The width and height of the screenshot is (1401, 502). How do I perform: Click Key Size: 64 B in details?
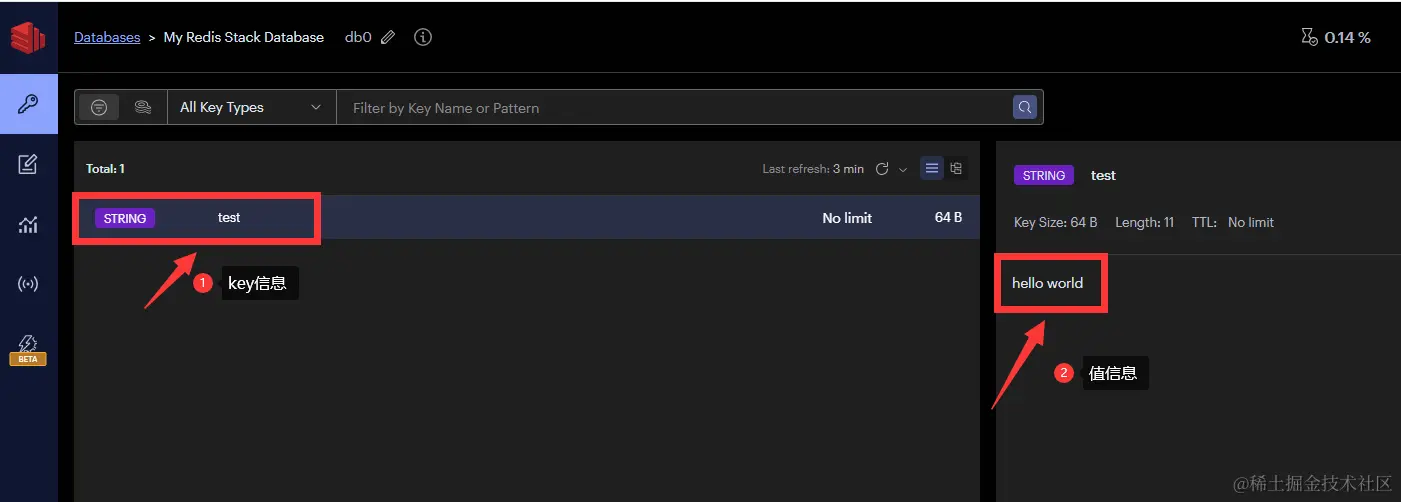[1056, 222]
